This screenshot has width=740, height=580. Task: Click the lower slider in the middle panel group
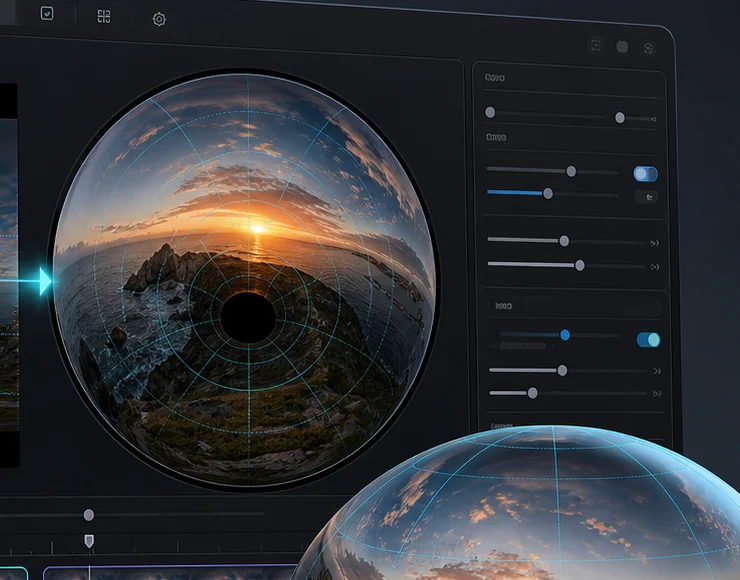tap(566, 265)
